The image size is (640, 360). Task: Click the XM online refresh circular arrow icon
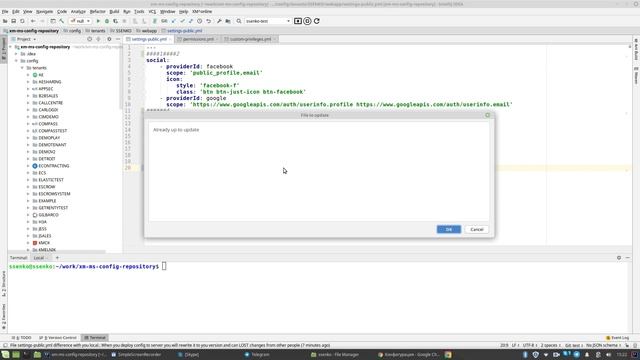316,21
